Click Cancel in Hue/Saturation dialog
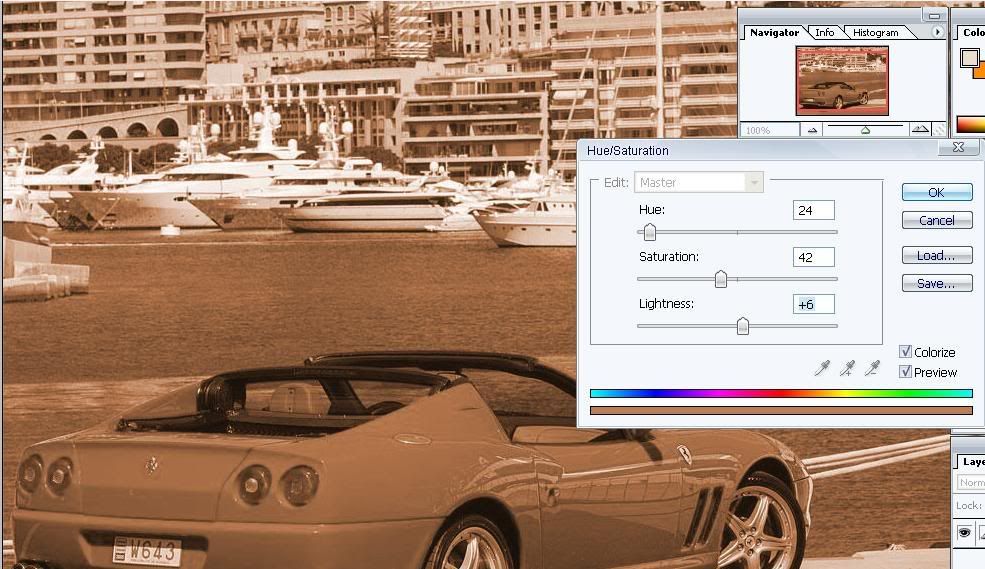 point(937,220)
